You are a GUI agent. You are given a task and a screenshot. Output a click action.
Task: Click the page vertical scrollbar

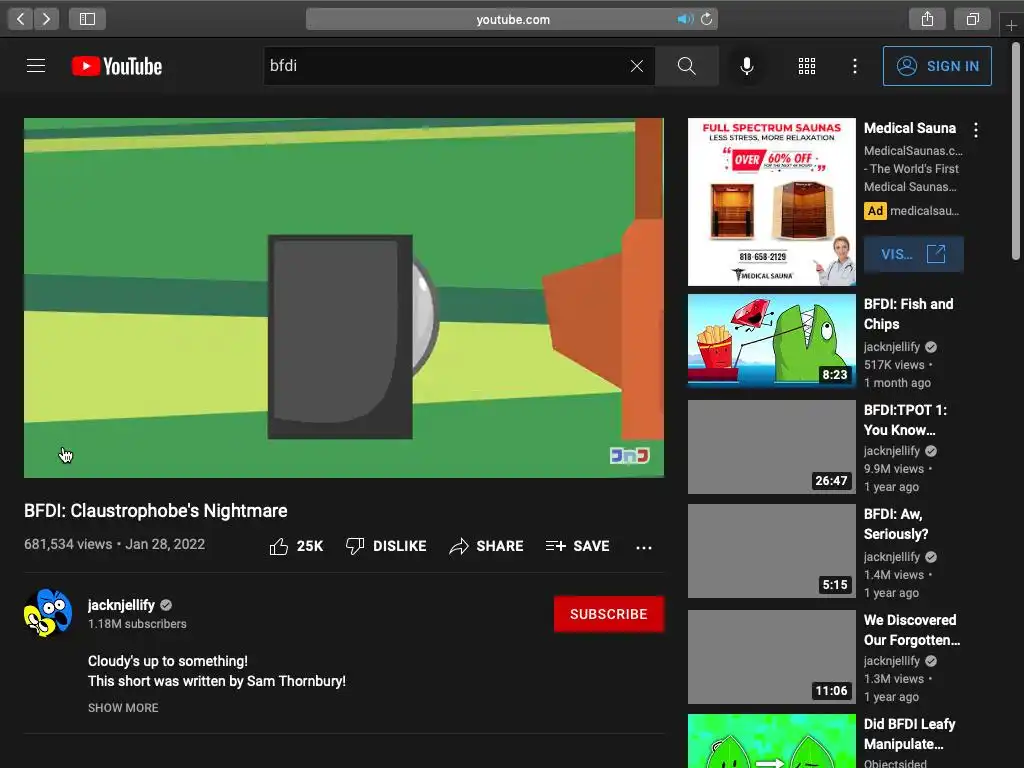pyautogui.click(x=1016, y=150)
